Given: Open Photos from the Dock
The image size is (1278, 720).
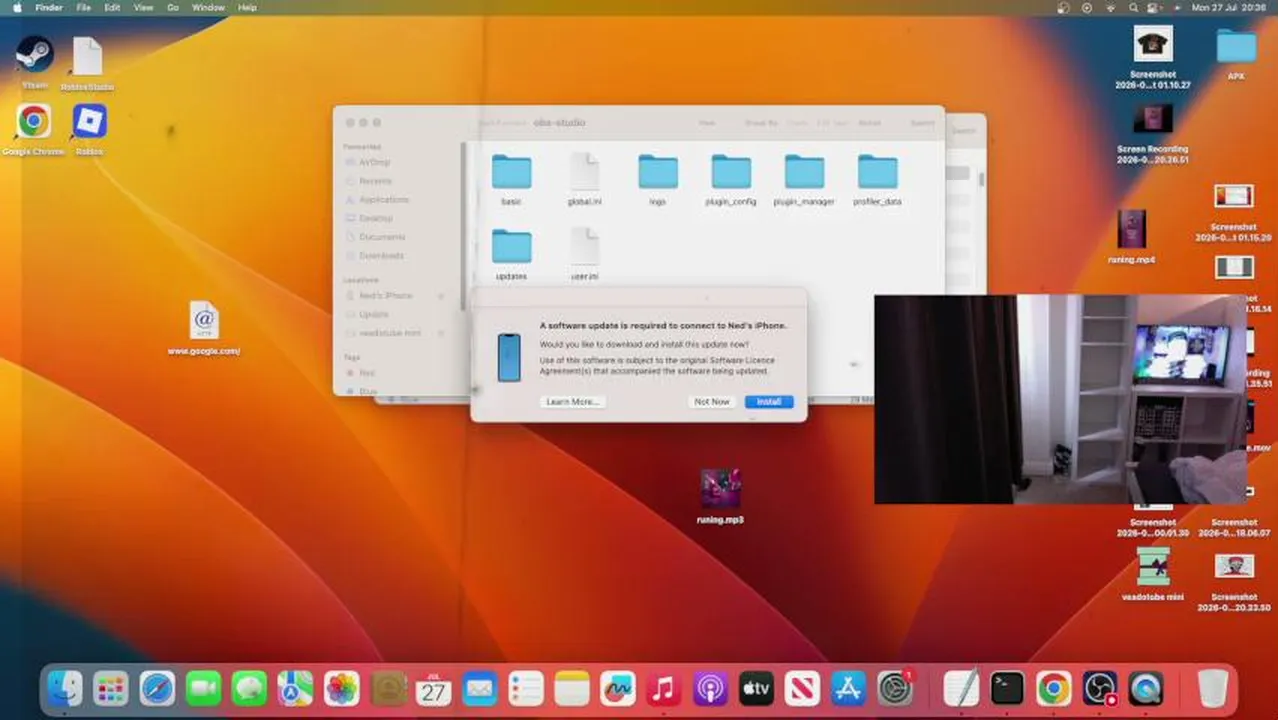Looking at the screenshot, I should [x=341, y=688].
